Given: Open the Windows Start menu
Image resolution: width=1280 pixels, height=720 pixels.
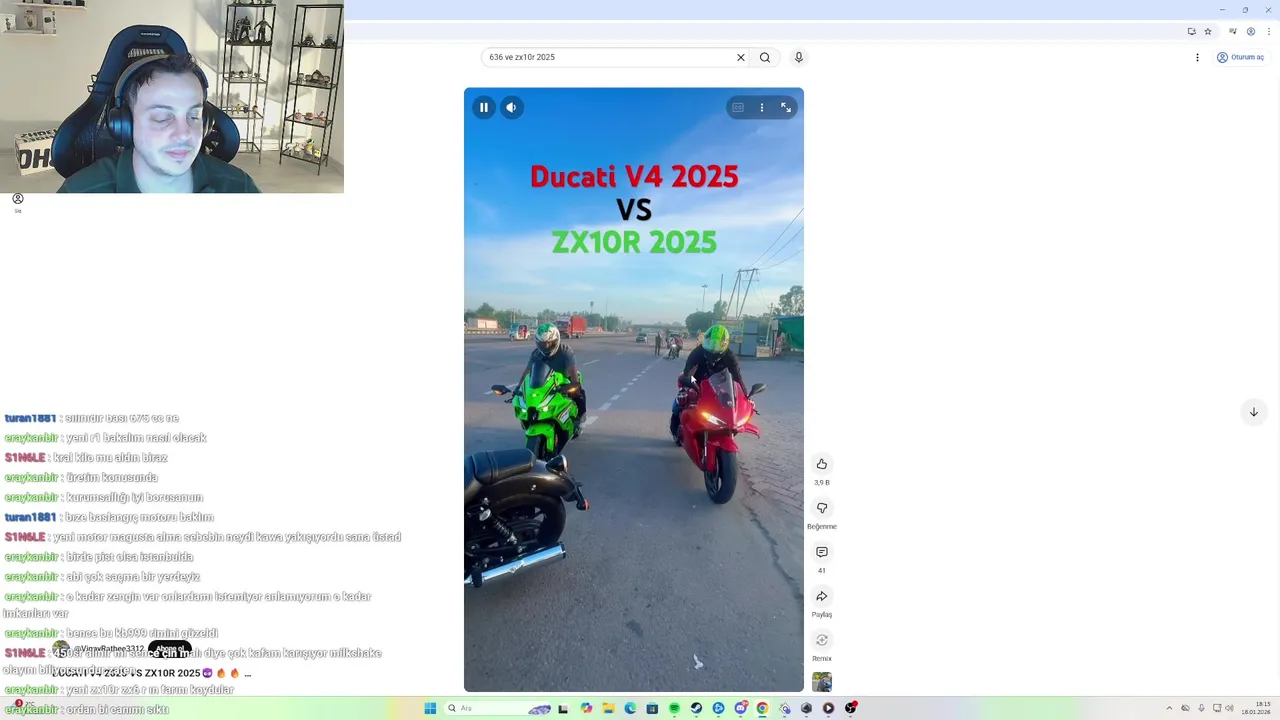Looking at the screenshot, I should pos(430,708).
